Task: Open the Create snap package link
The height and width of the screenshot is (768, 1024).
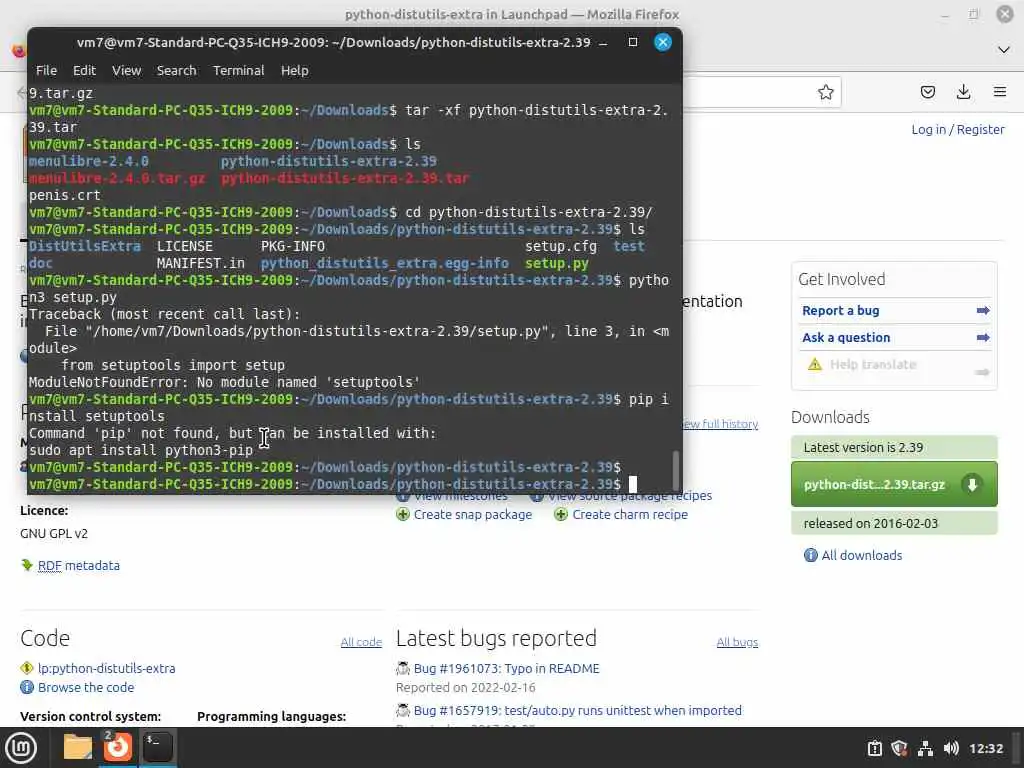Action: [473, 515]
